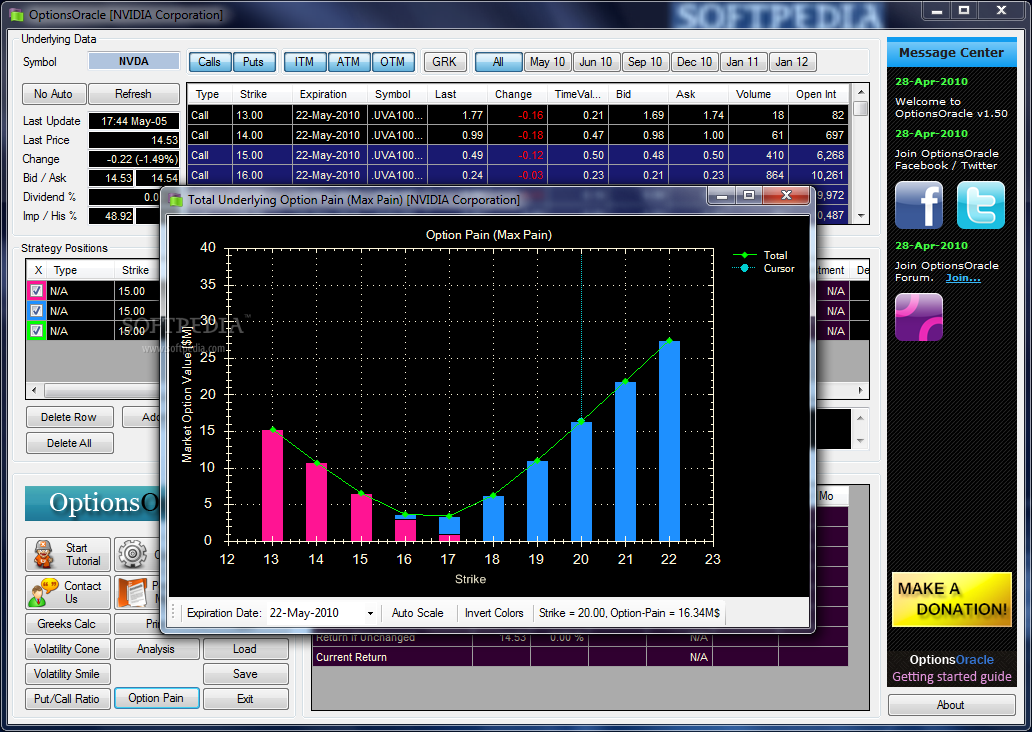Click the Volume column header
1032x732 pixels.
pyautogui.click(x=758, y=94)
